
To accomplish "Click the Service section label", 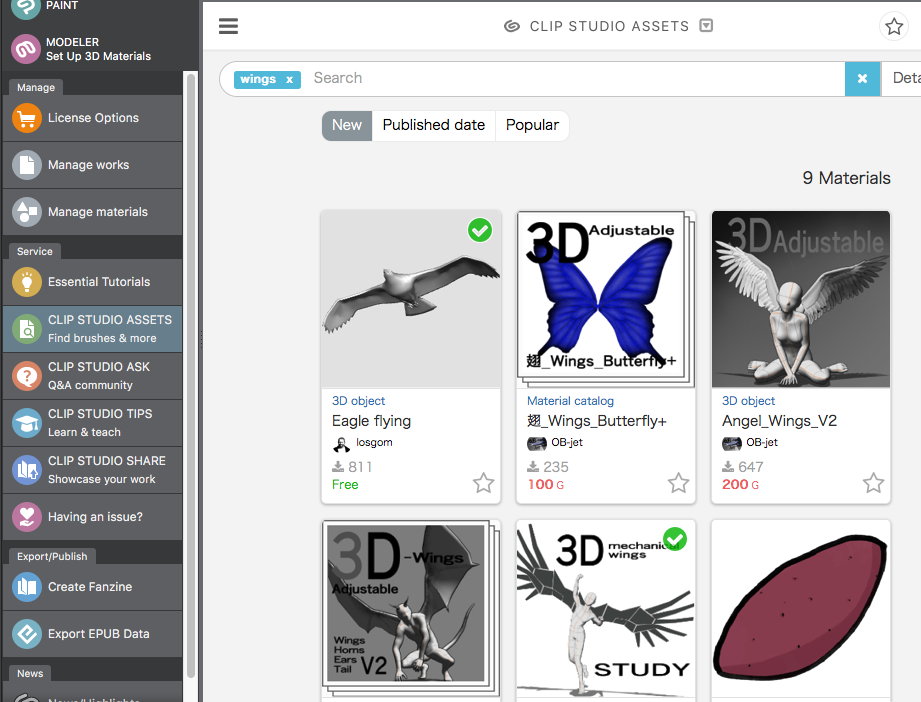I will pyautogui.click(x=35, y=251).
